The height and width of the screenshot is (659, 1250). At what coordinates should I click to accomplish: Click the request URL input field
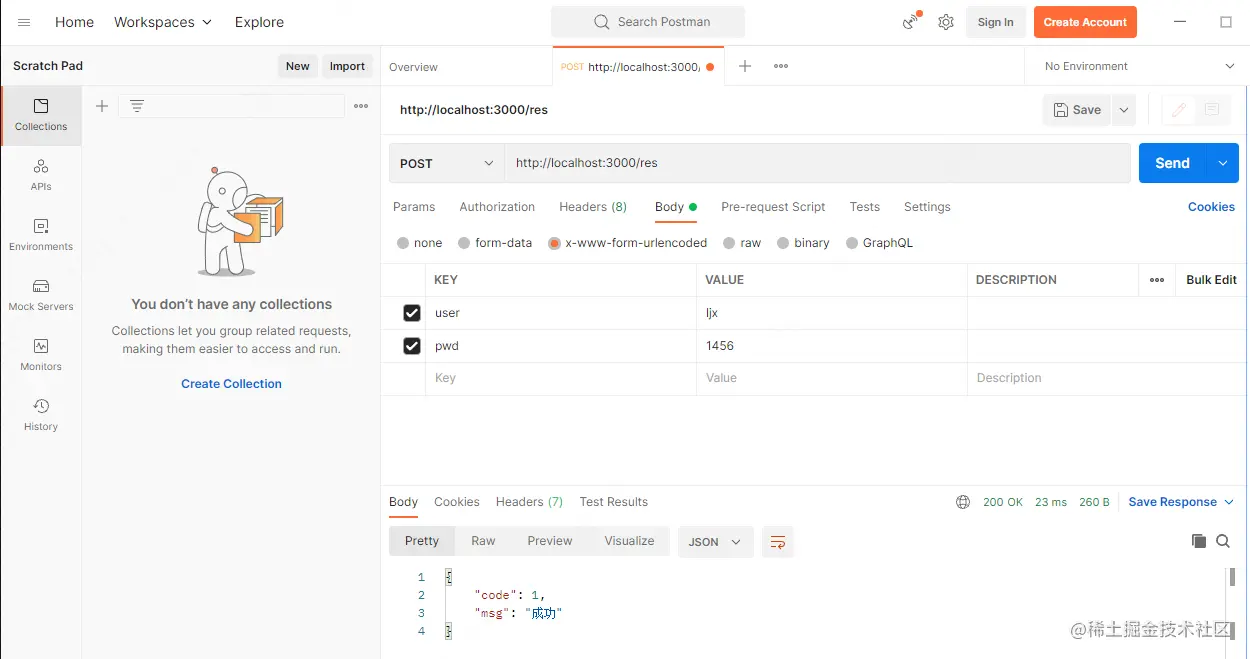click(817, 163)
